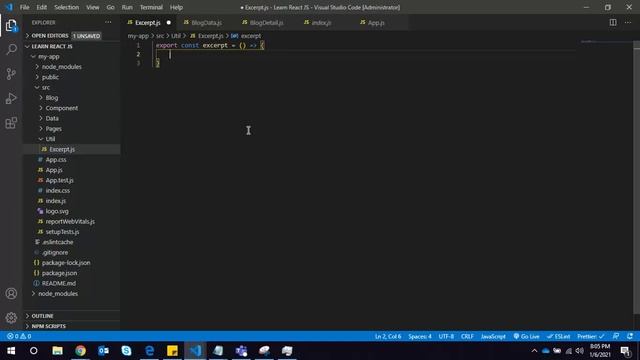Open Skype from taskbar
Image resolution: width=640 pixels, height=360 pixels.
click(x=126, y=351)
